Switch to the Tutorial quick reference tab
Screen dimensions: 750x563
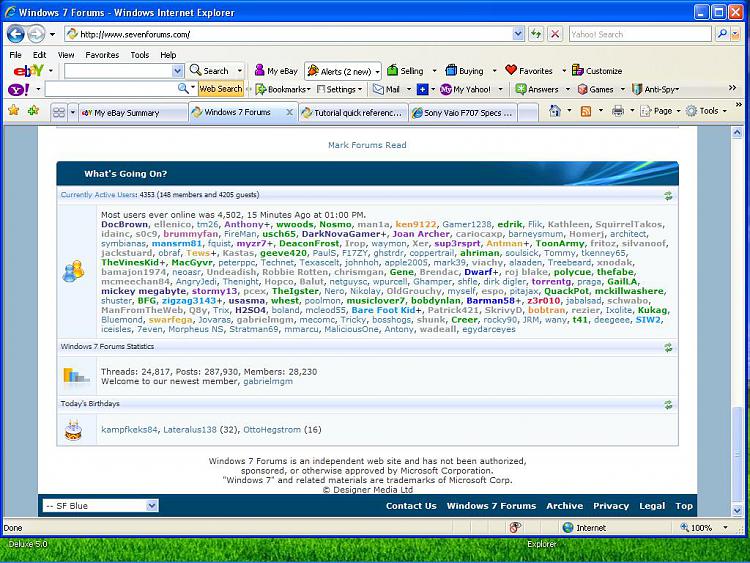coord(353,113)
